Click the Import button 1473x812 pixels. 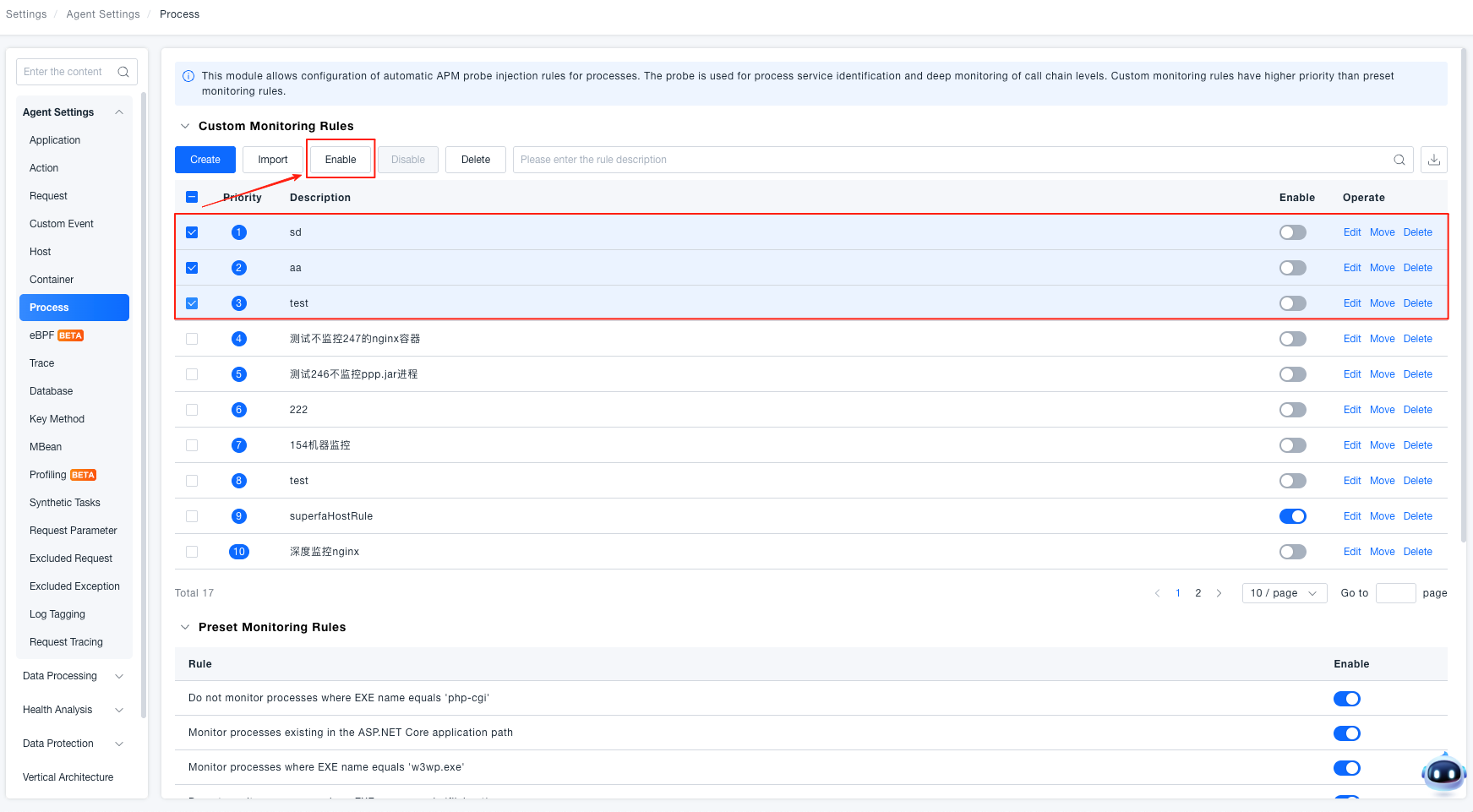coord(273,160)
